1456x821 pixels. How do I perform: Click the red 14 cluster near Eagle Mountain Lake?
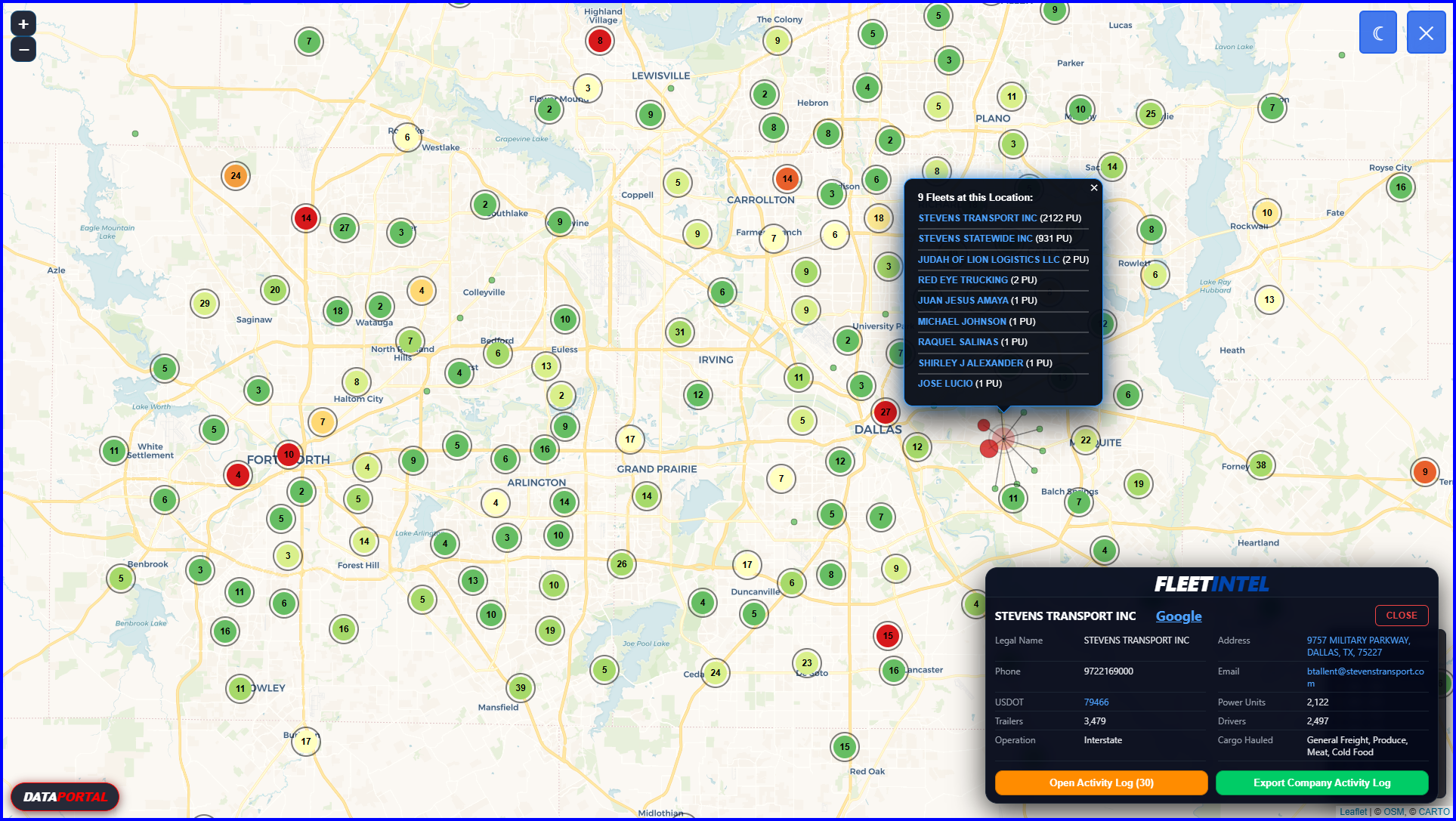pos(304,218)
